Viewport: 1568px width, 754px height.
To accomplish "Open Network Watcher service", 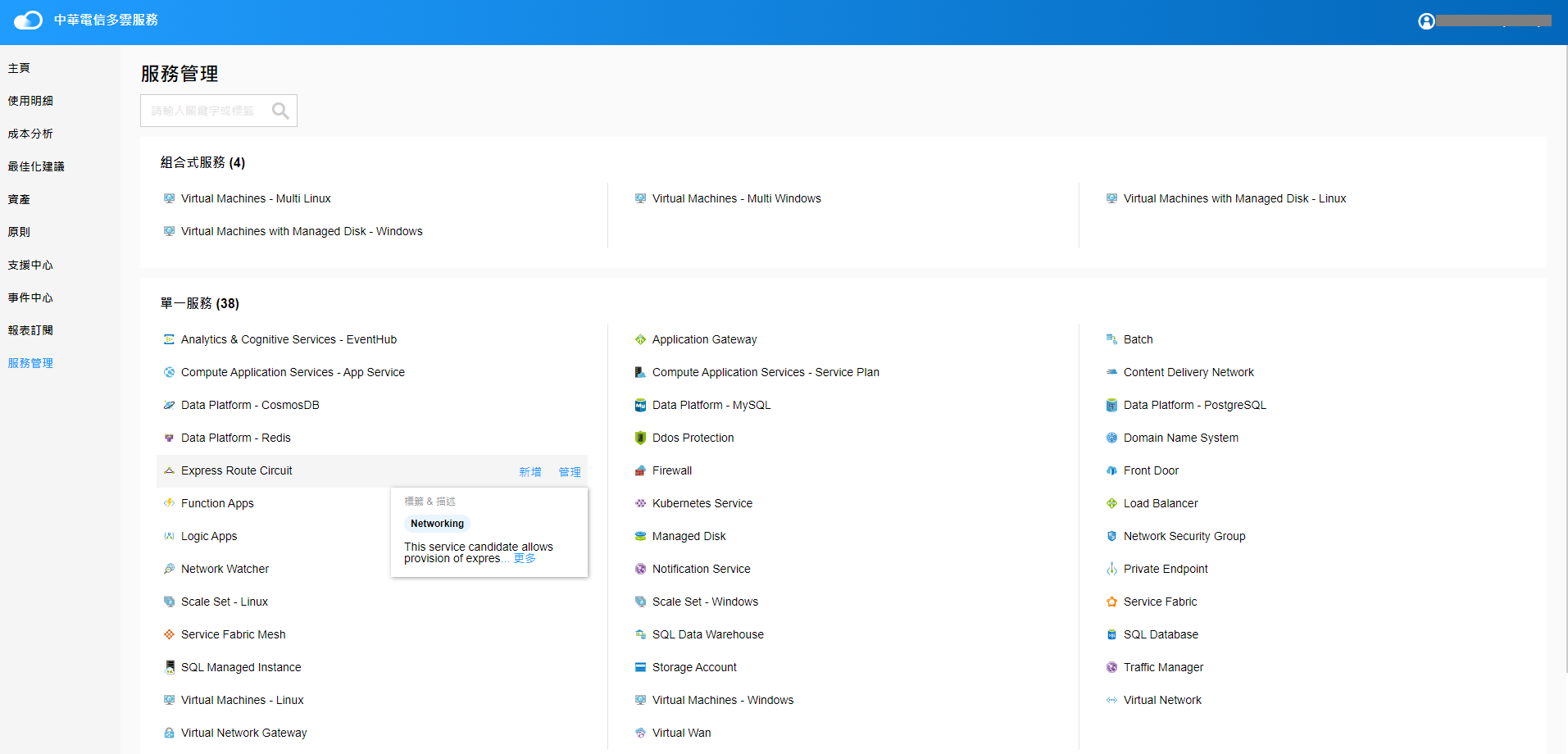I will pyautogui.click(x=225, y=569).
